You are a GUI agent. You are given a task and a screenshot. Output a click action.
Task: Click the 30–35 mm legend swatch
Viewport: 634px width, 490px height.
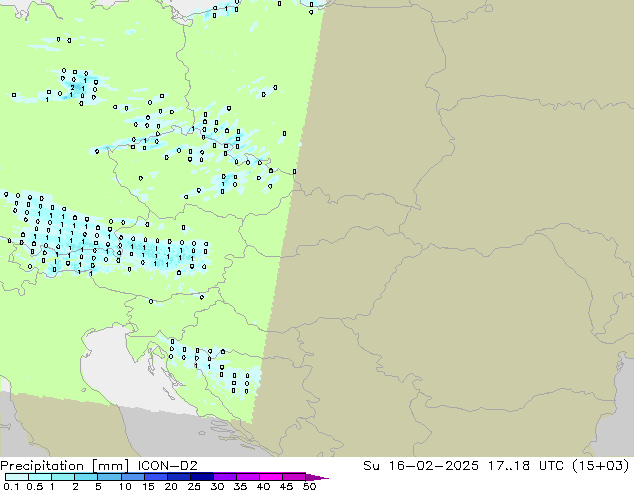[224, 477]
